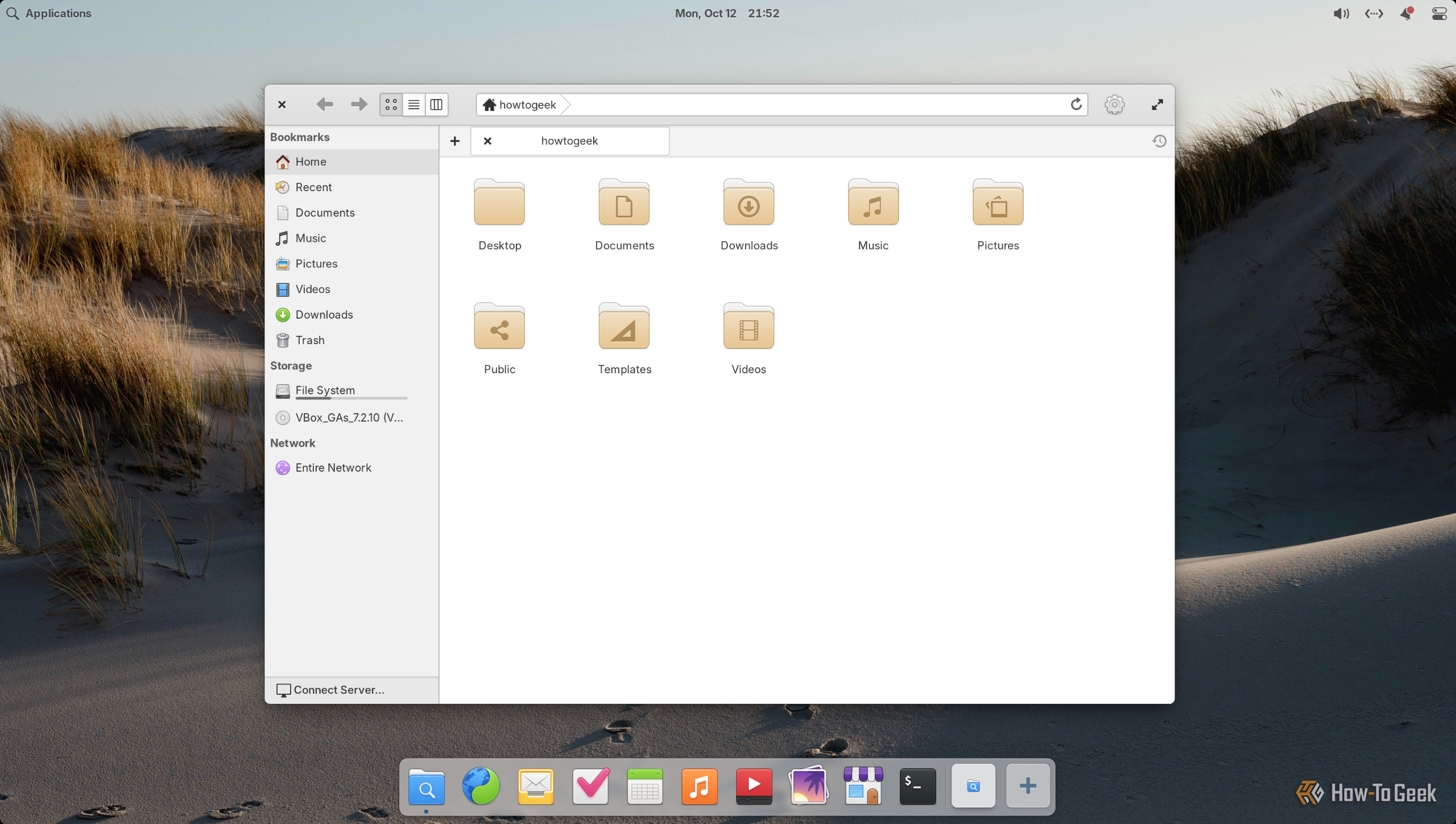
Task: Open the notifications bell indicator
Action: [x=1406, y=13]
